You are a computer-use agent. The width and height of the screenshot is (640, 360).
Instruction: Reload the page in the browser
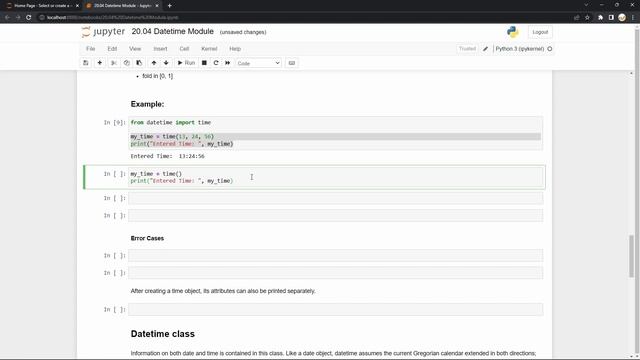point(29,18)
